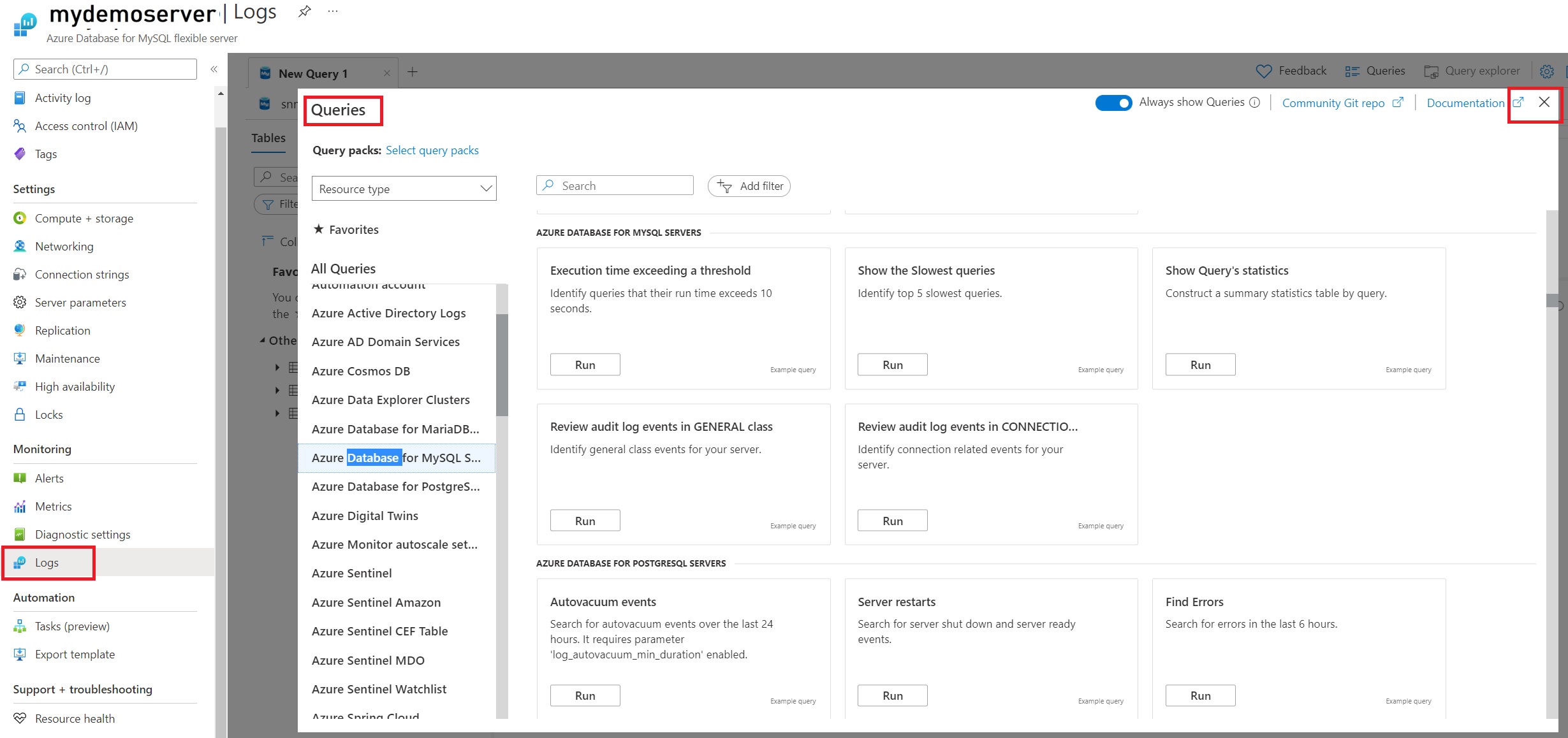Select the Resource type dropdown
This screenshot has width=1568, height=738.
tap(404, 188)
